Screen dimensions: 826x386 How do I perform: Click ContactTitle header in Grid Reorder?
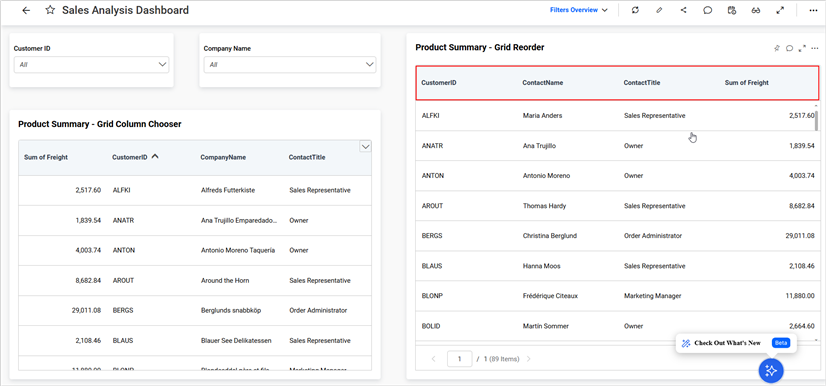click(642, 83)
